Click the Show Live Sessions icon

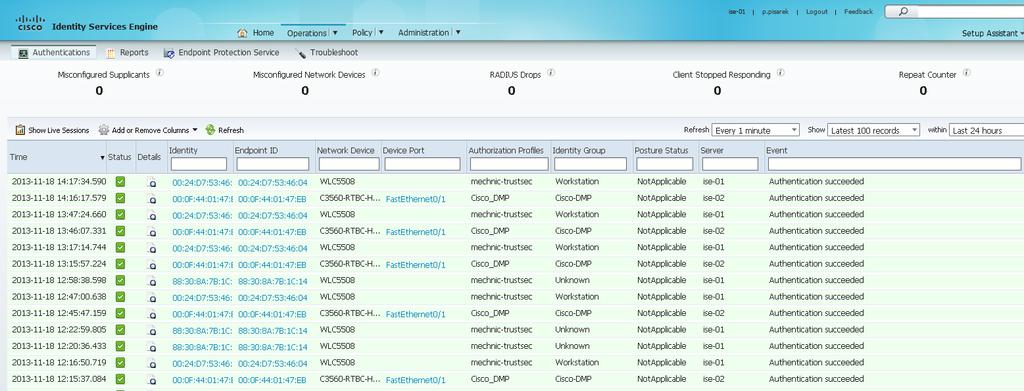pyautogui.click(x=20, y=130)
